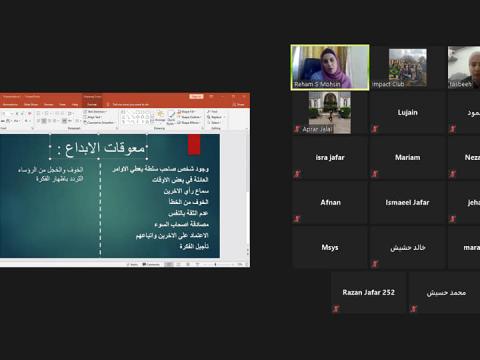Open the Text Direction dropdown
480x360 pixels.
click(x=96, y=112)
